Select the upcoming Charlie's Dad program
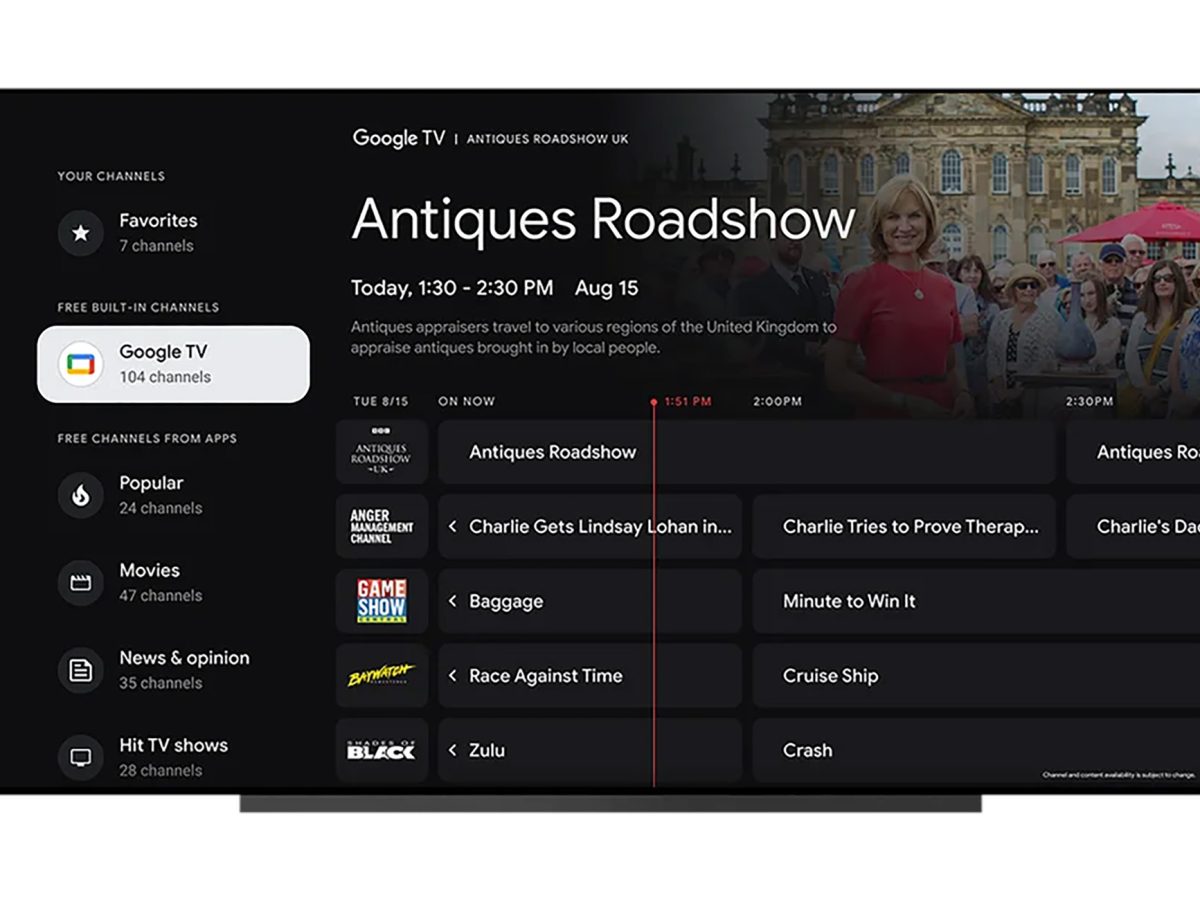The height and width of the screenshot is (900, 1200). 1133,526
